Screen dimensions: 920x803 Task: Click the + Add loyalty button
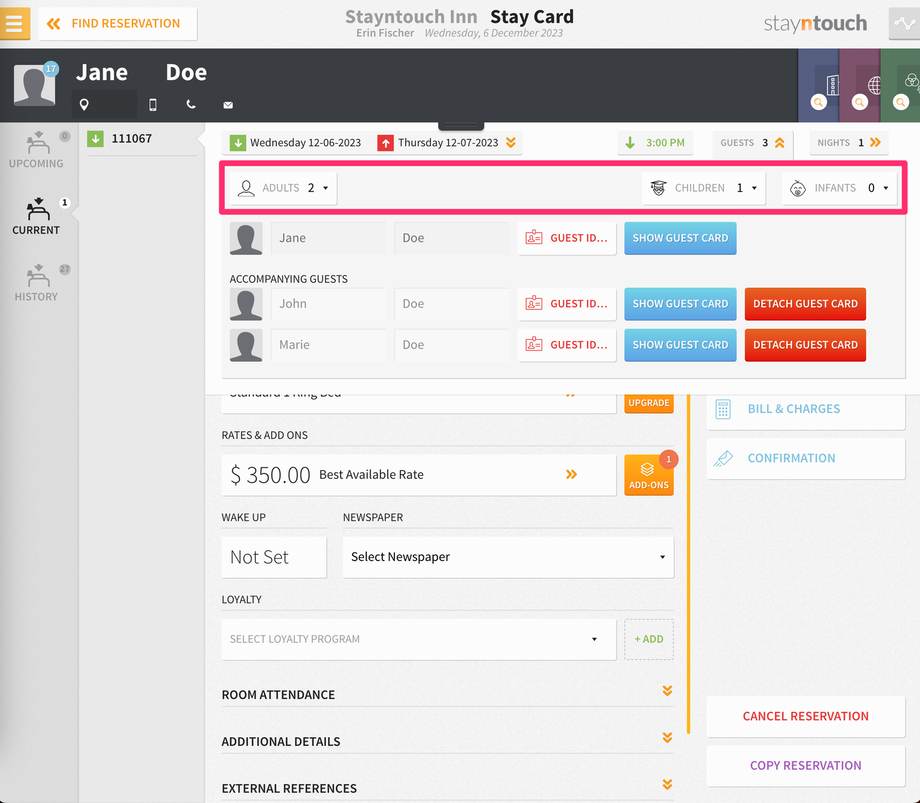[x=649, y=639]
